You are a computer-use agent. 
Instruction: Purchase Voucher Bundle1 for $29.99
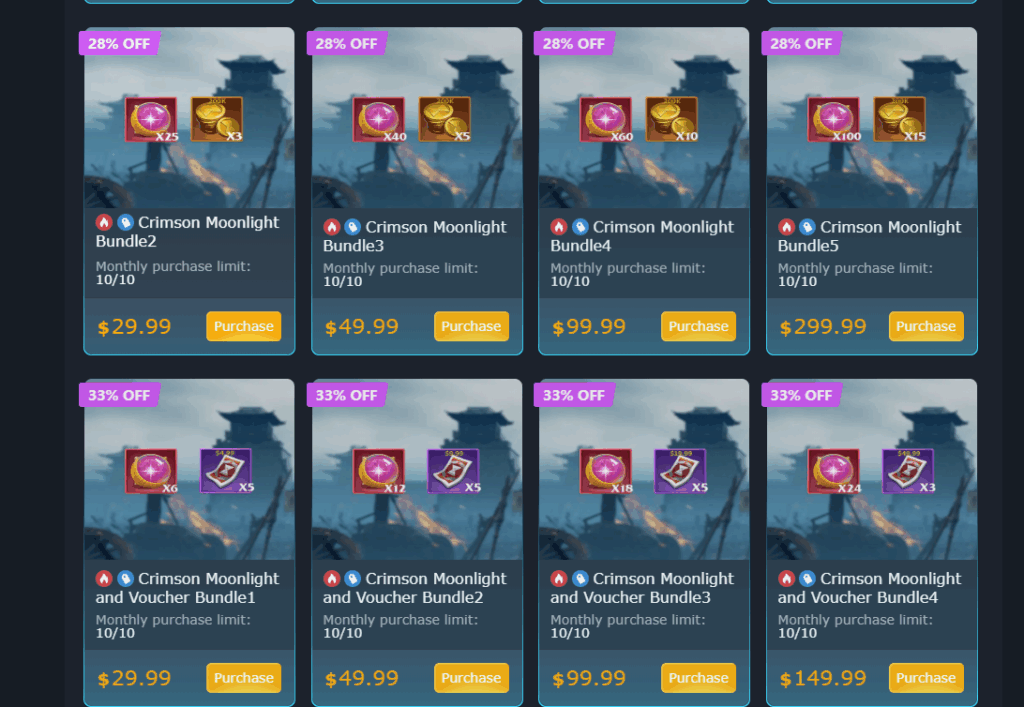tap(244, 678)
